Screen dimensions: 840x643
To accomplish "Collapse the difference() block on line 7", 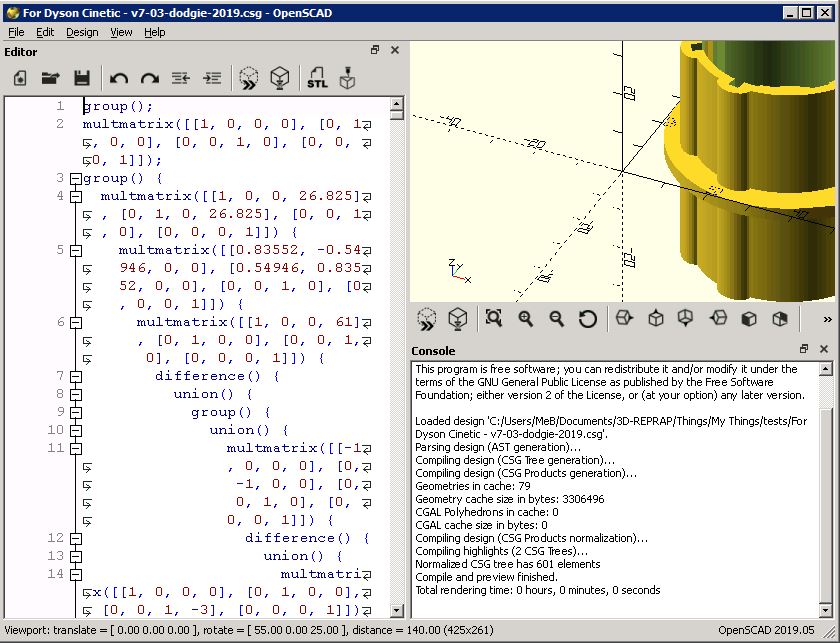I will click(76, 376).
